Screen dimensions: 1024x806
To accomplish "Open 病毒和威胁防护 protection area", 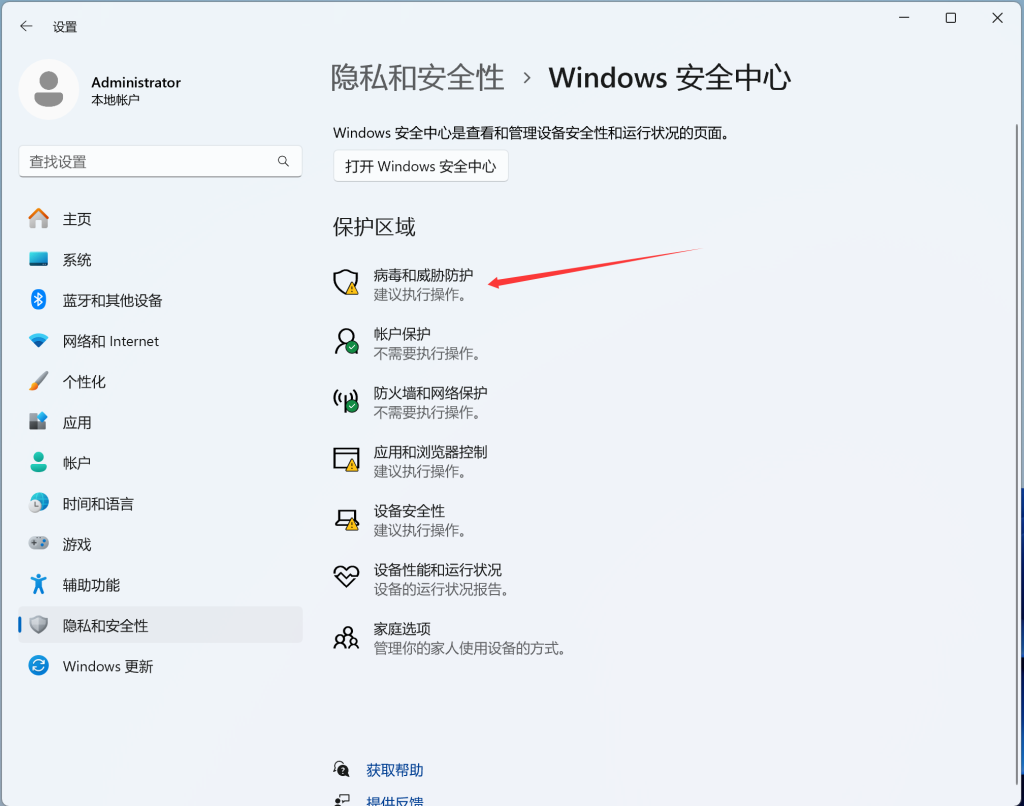I will pos(423,284).
